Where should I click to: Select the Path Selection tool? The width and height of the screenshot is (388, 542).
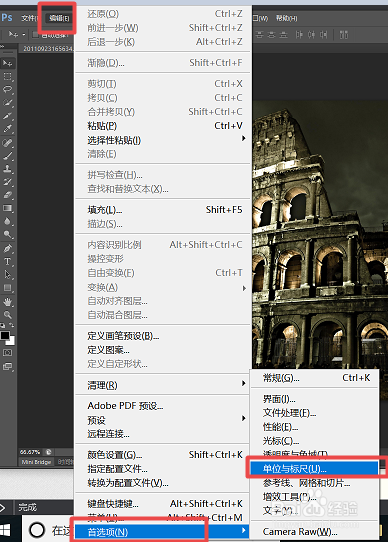tap(7, 274)
